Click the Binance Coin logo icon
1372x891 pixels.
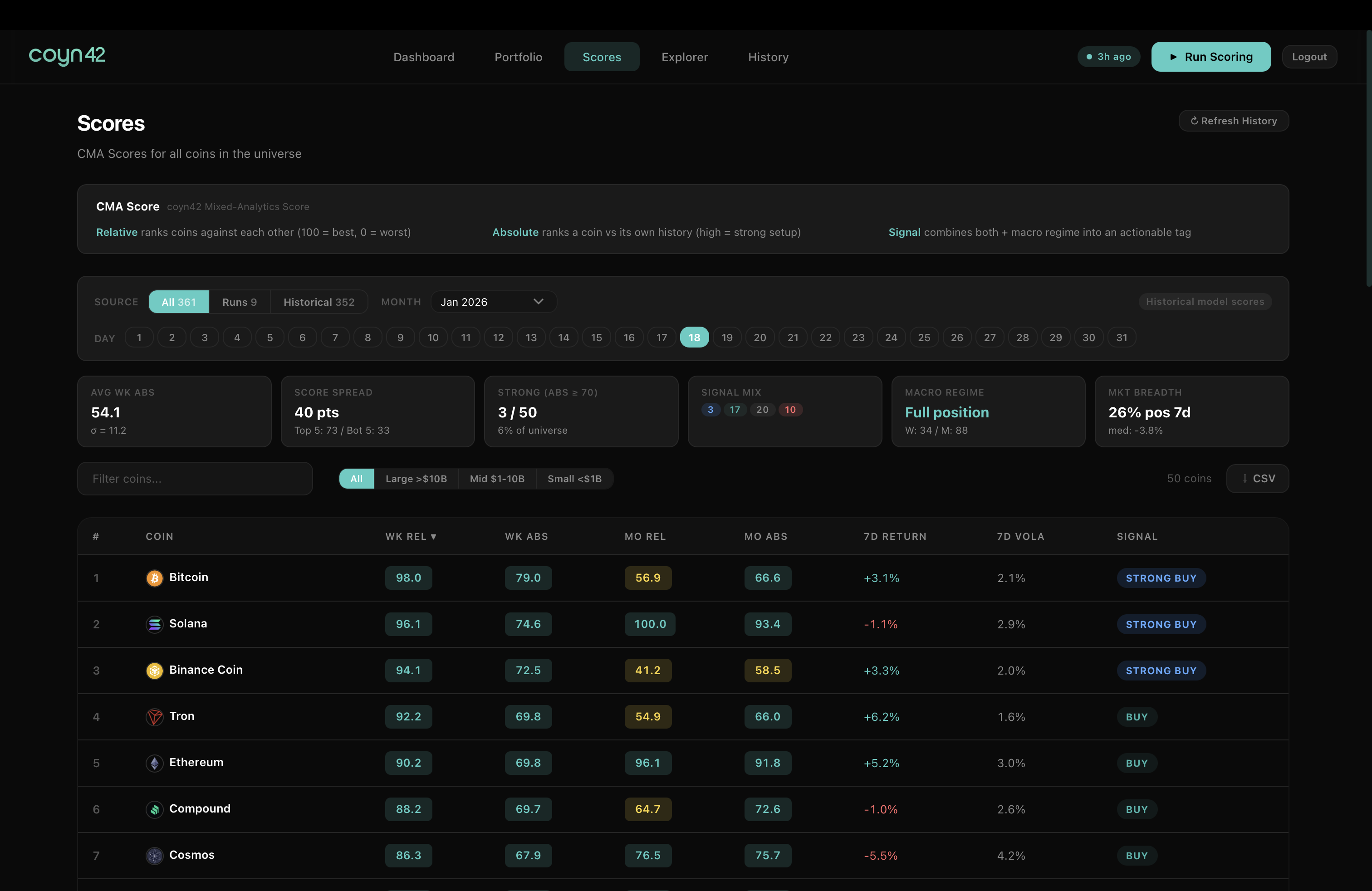tap(154, 670)
